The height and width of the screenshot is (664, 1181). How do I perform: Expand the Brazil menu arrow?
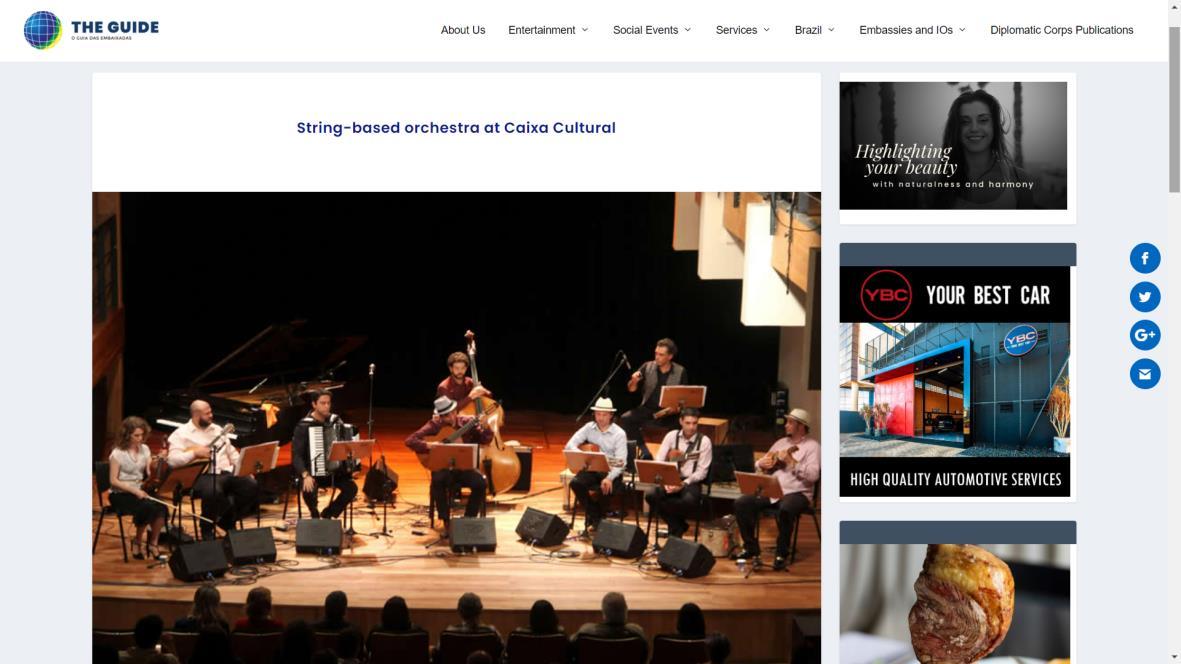tap(832, 30)
